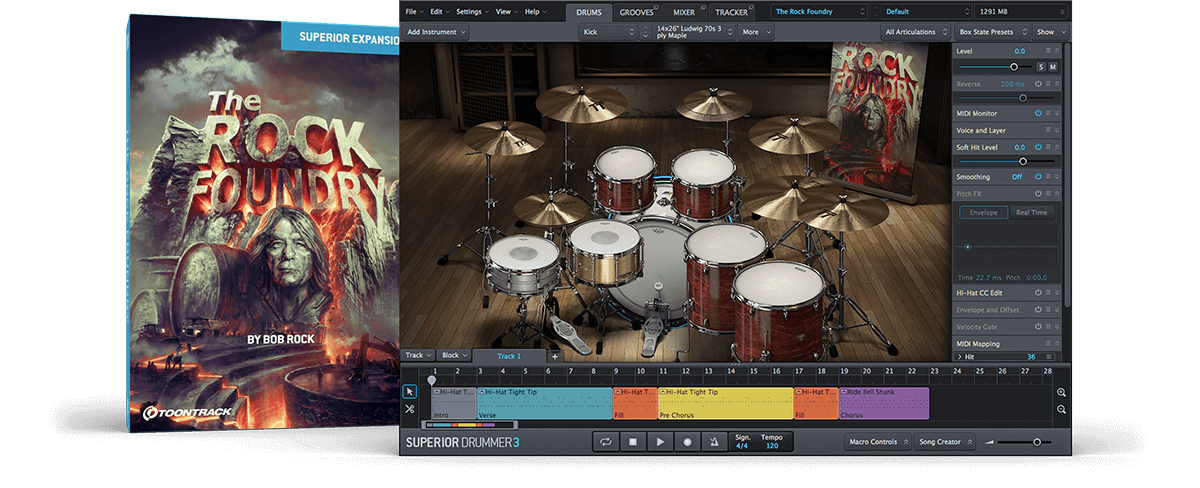
Task: Click the stop transport button
Action: click(x=632, y=441)
